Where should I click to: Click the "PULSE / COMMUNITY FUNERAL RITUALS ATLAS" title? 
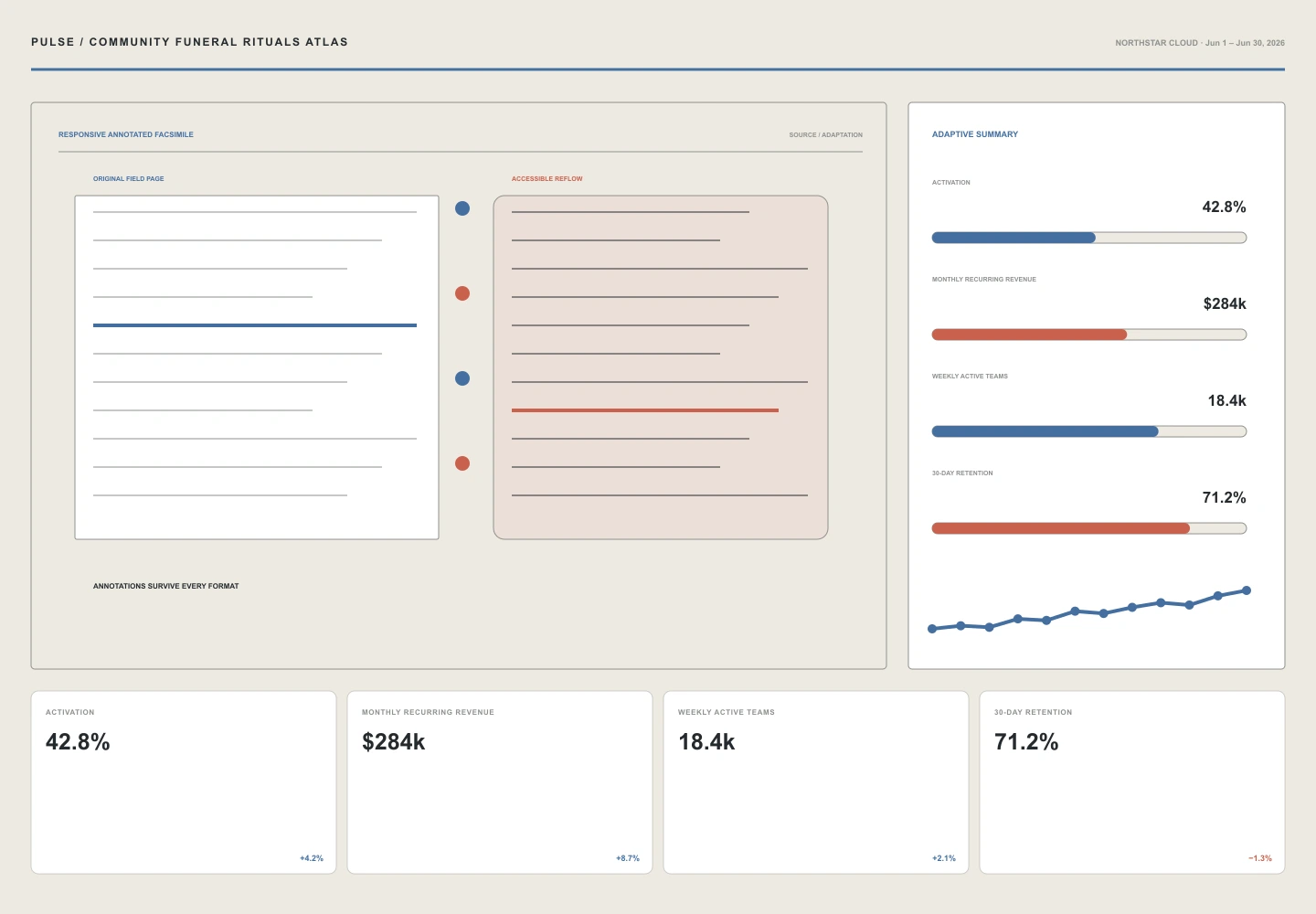[189, 42]
